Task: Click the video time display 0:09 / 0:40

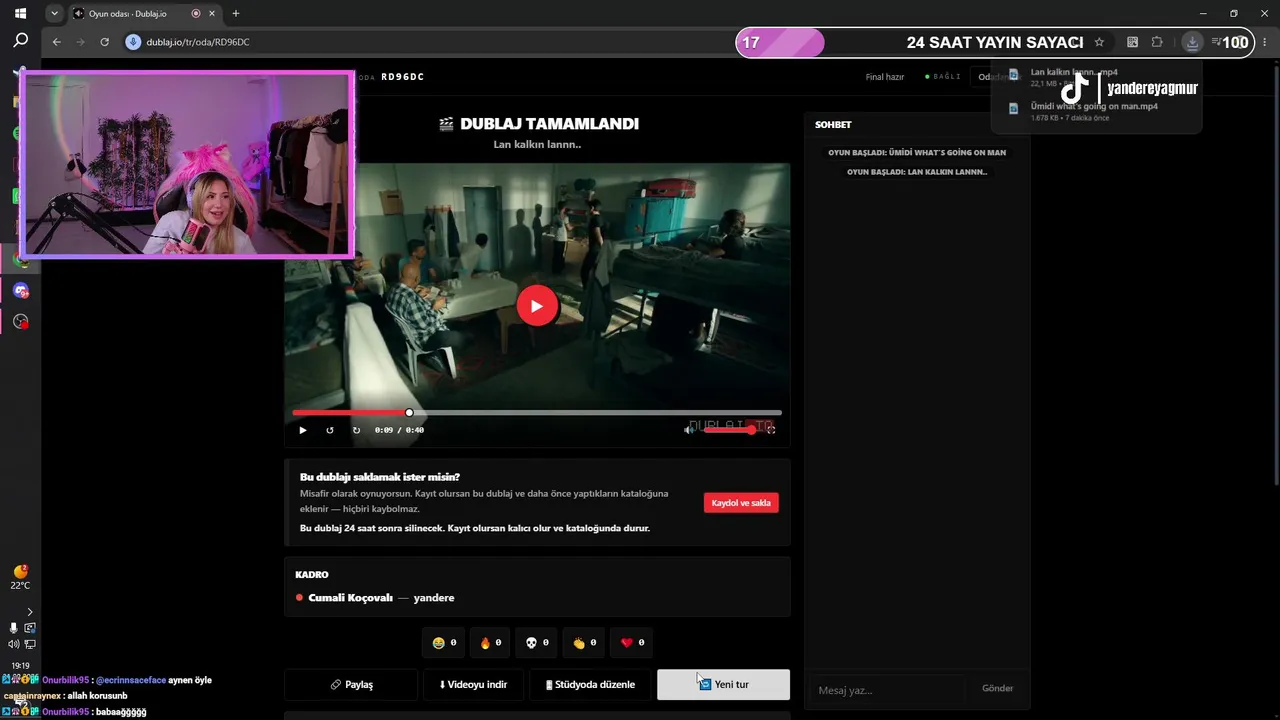Action: [x=399, y=430]
